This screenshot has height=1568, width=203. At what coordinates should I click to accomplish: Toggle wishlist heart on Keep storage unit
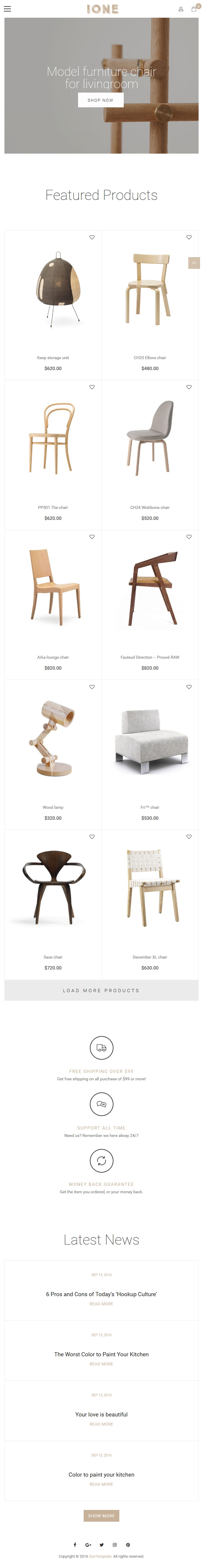(92, 237)
